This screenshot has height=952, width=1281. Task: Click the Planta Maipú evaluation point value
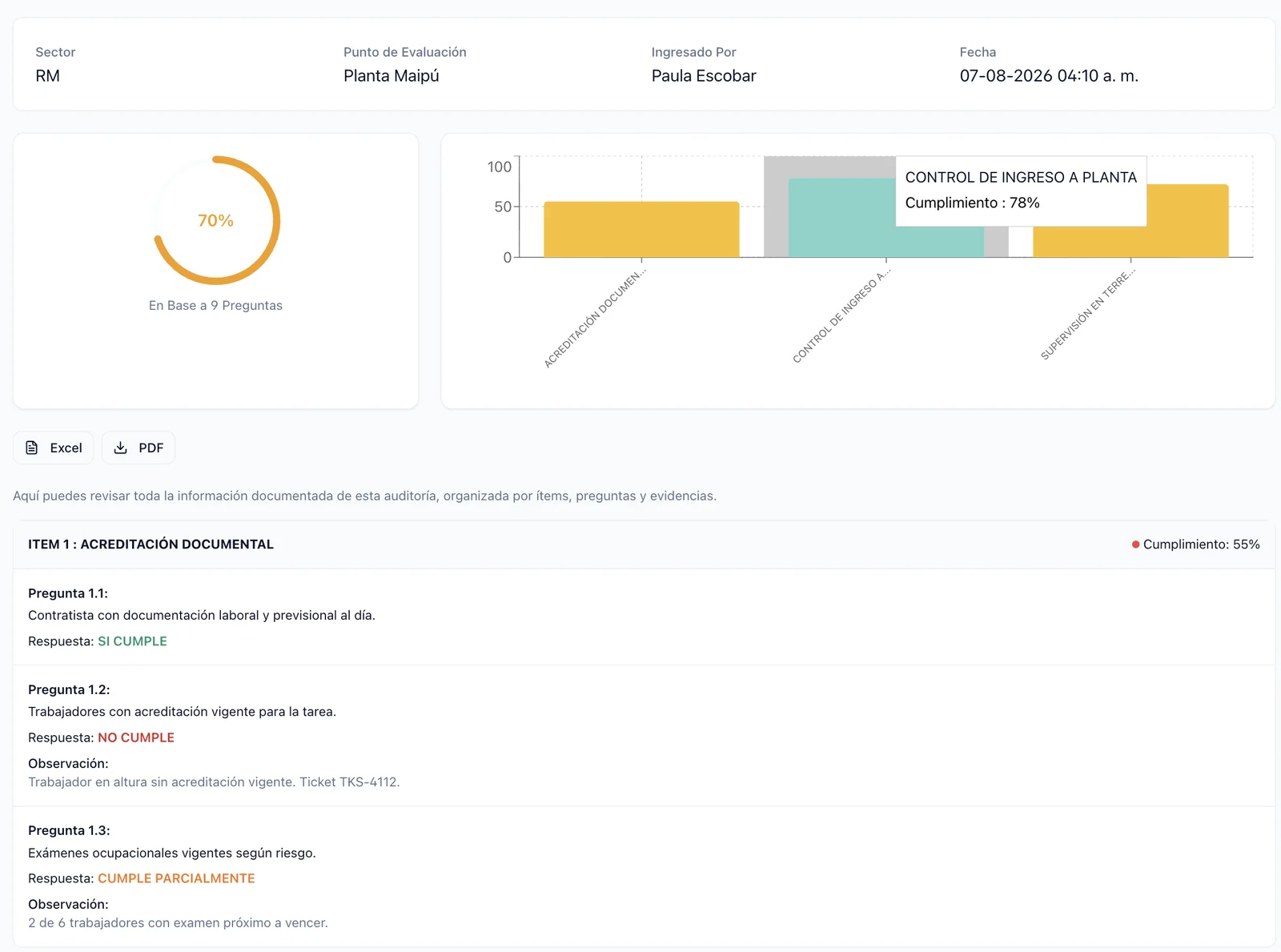point(392,76)
